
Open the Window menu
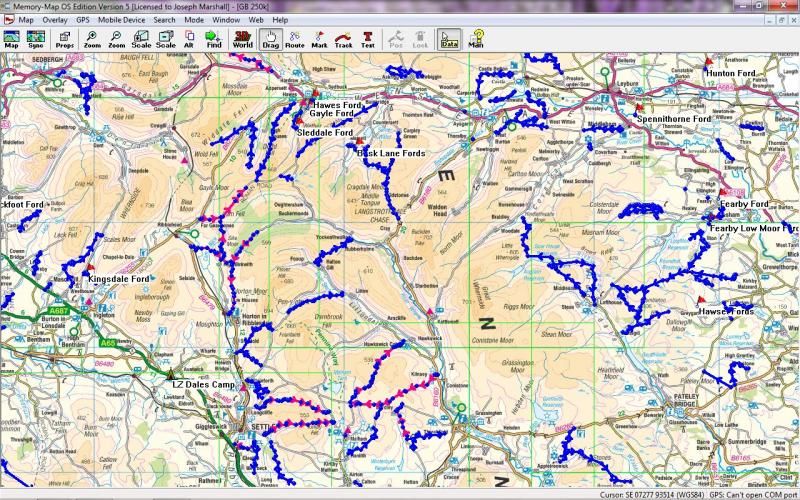pos(226,20)
